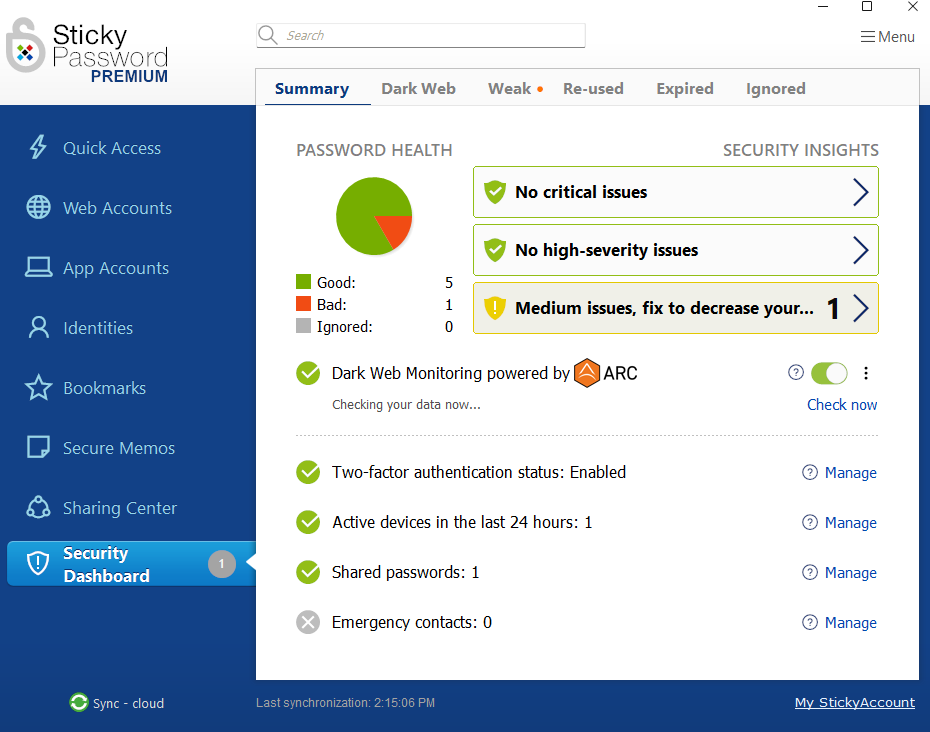The image size is (930, 732).
Task: Expand Medium issues chevron arrow
Action: coord(861,308)
